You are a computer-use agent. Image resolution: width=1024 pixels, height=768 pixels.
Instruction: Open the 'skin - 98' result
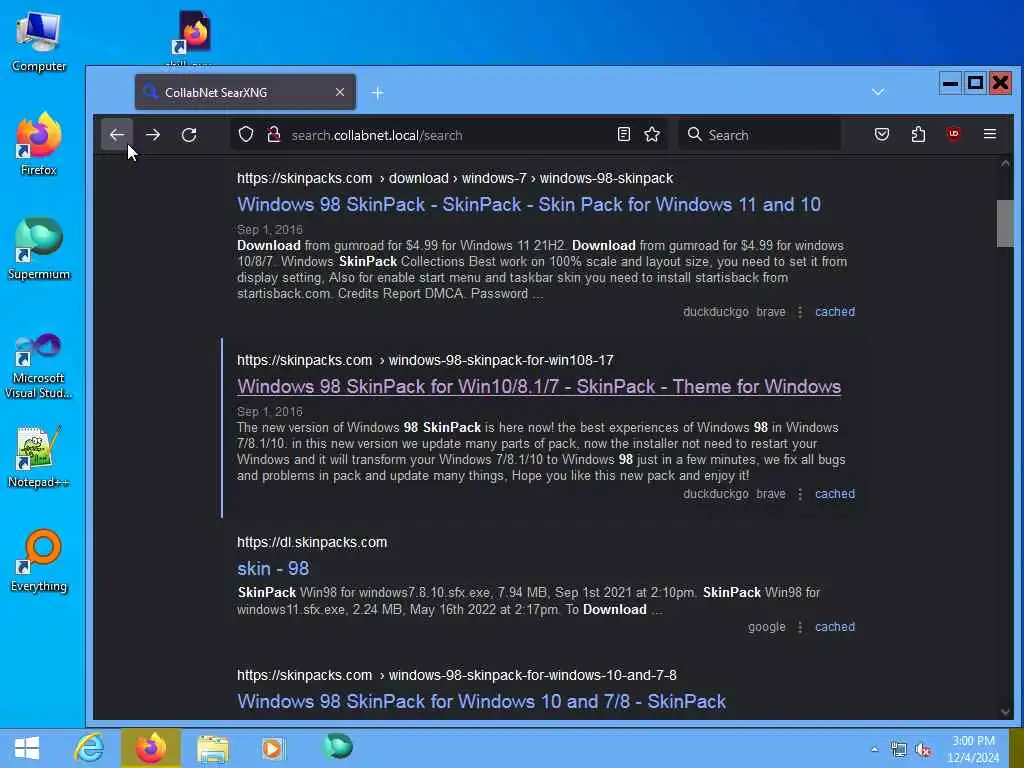[x=273, y=568]
